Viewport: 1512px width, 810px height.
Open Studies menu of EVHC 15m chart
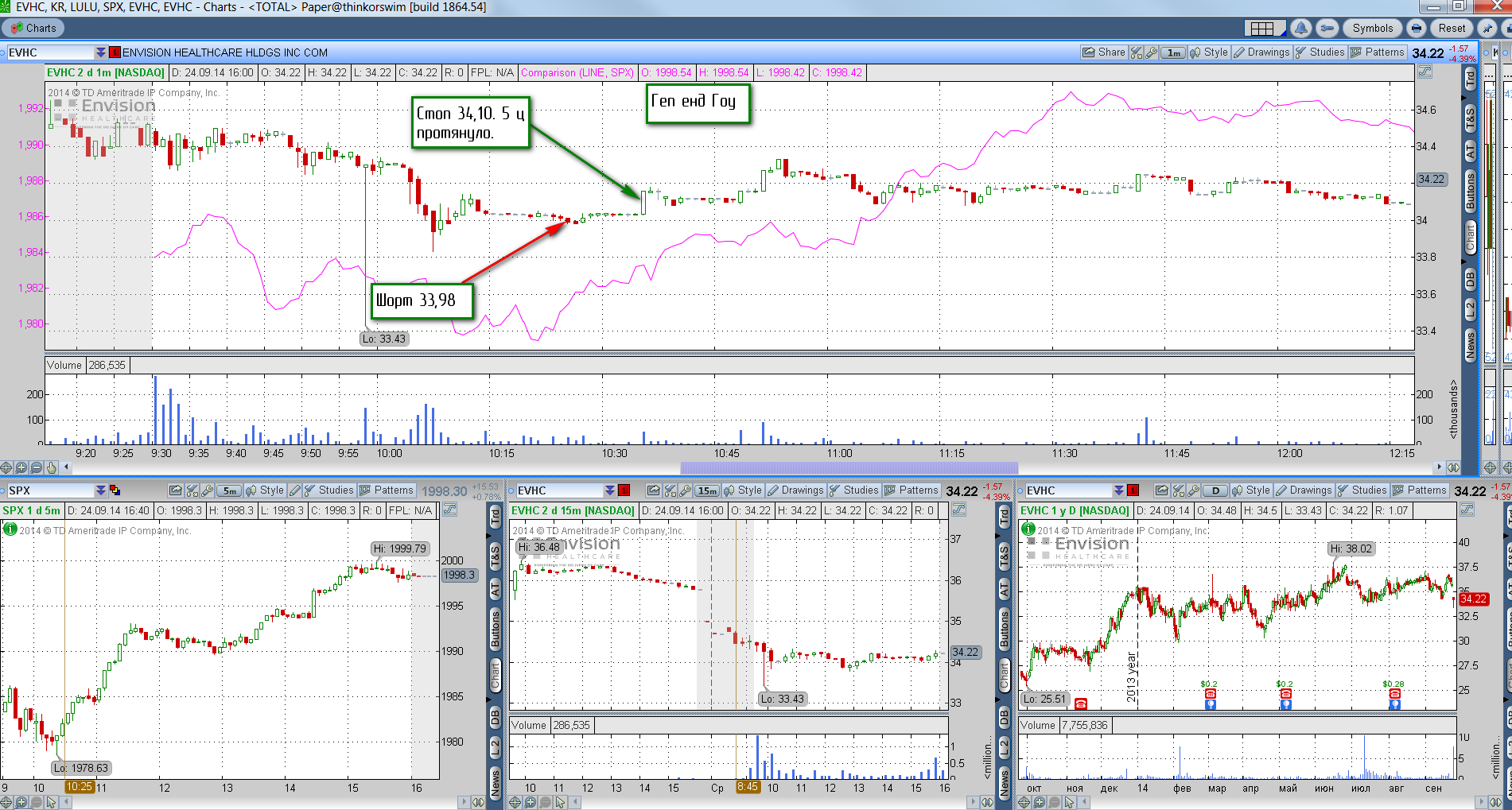854,490
